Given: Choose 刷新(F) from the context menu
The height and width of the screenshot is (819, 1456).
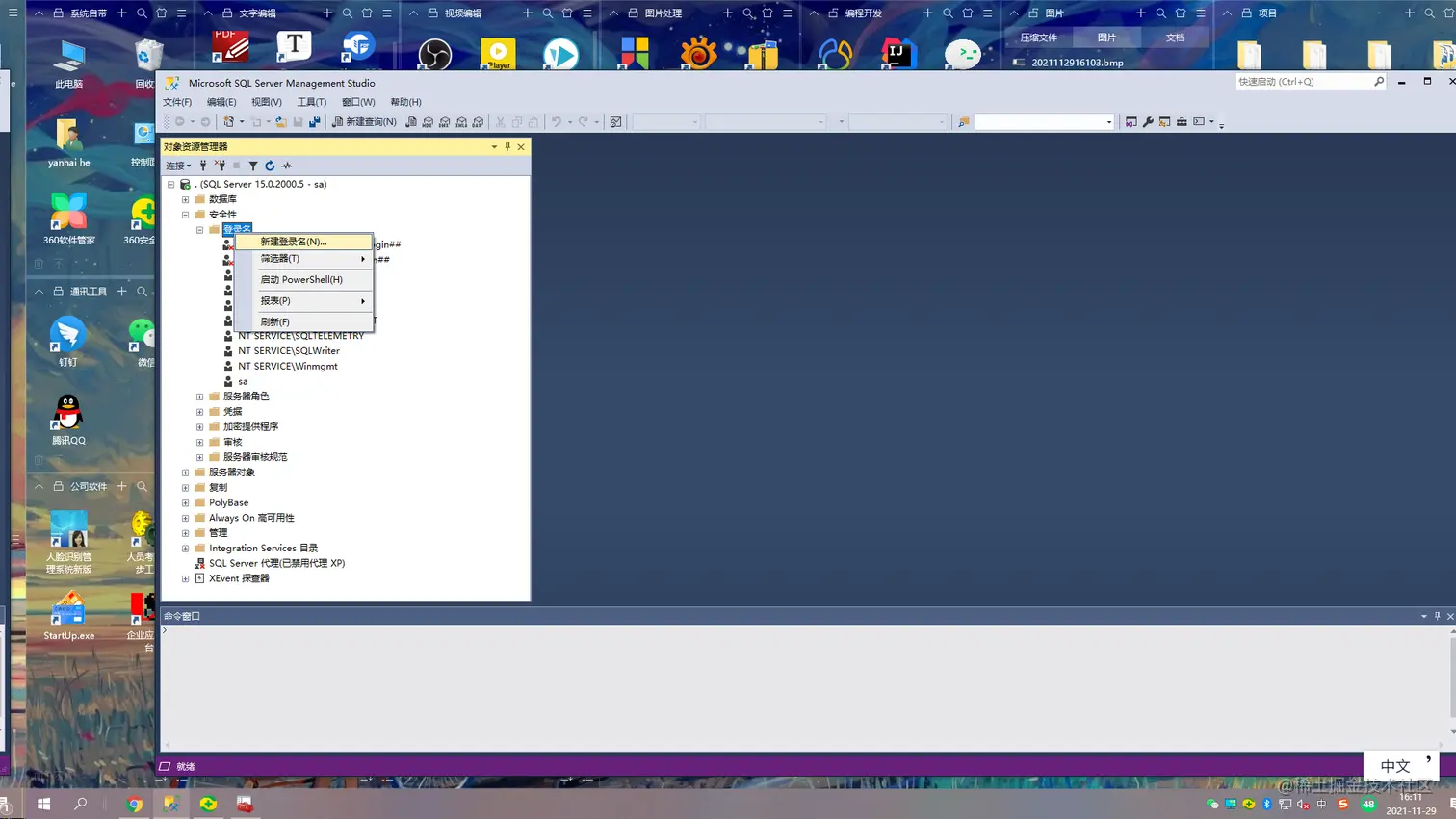Looking at the screenshot, I should [x=304, y=322].
